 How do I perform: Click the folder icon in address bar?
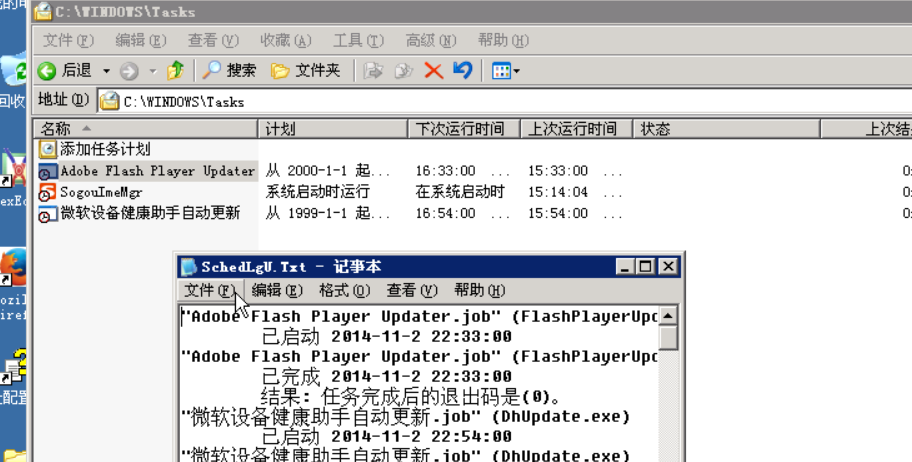109,101
